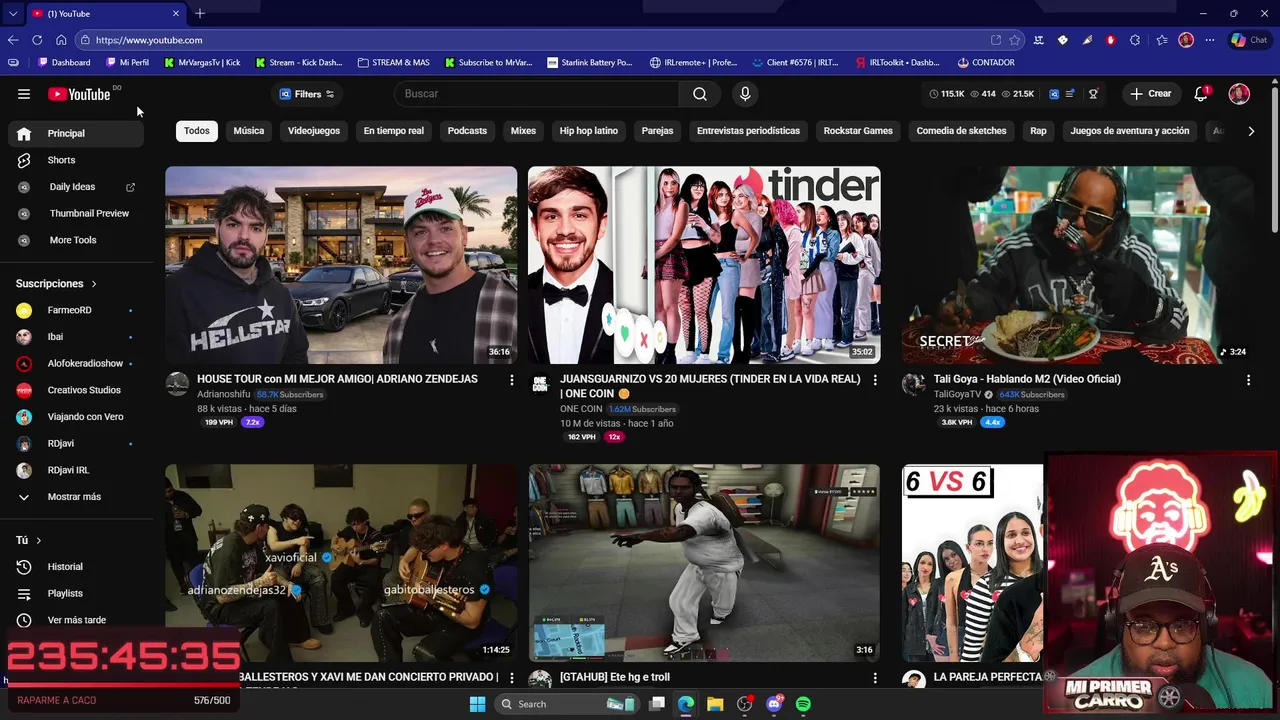Go to YouTube home via logo
Viewport: 1280px width, 720px height.
click(79, 94)
